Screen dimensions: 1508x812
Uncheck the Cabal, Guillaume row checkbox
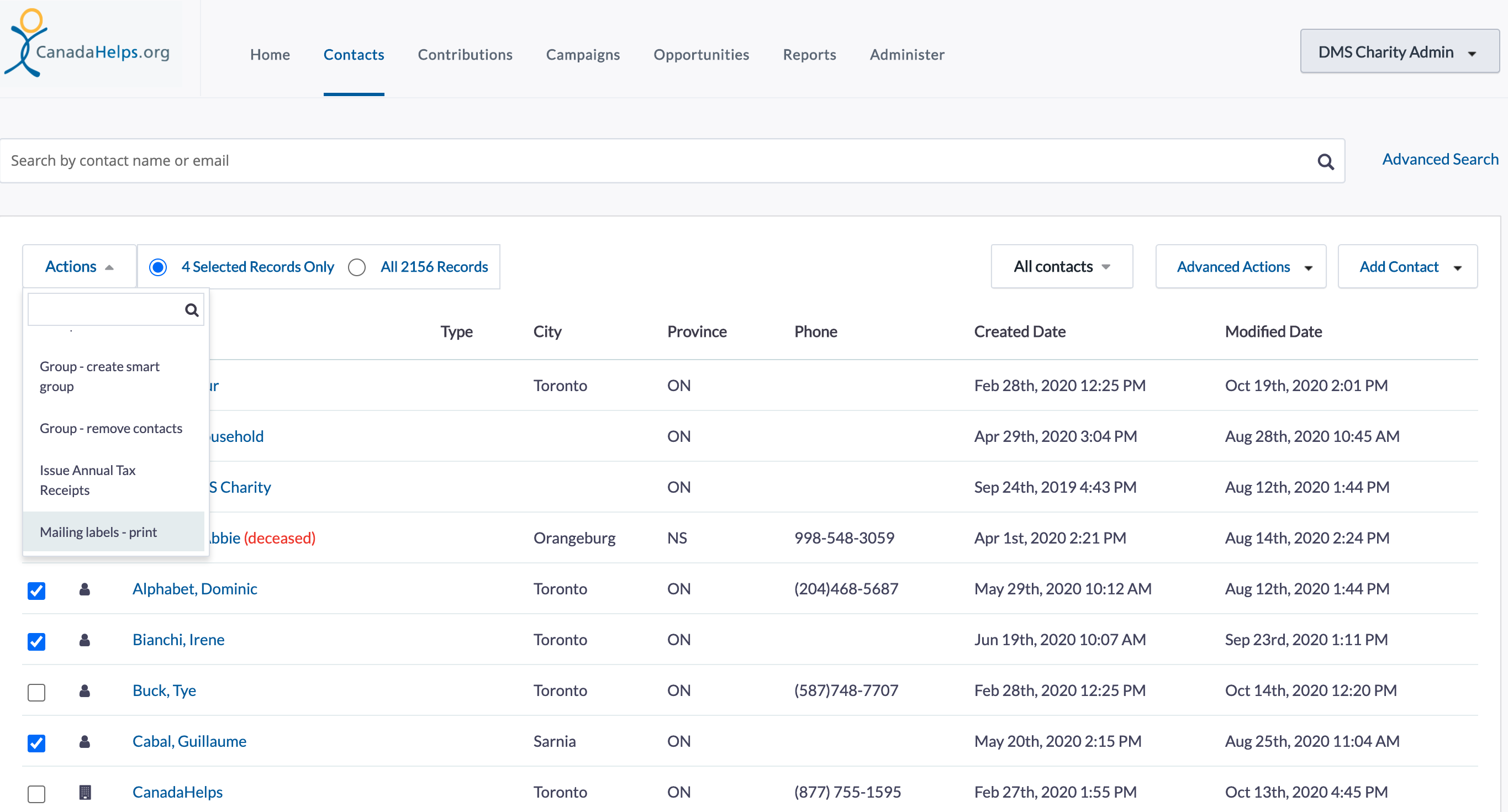point(36,743)
